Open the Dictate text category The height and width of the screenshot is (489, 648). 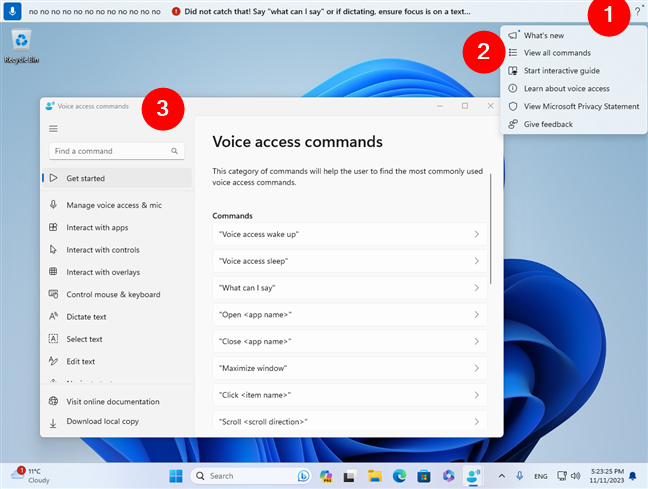tap(117, 317)
